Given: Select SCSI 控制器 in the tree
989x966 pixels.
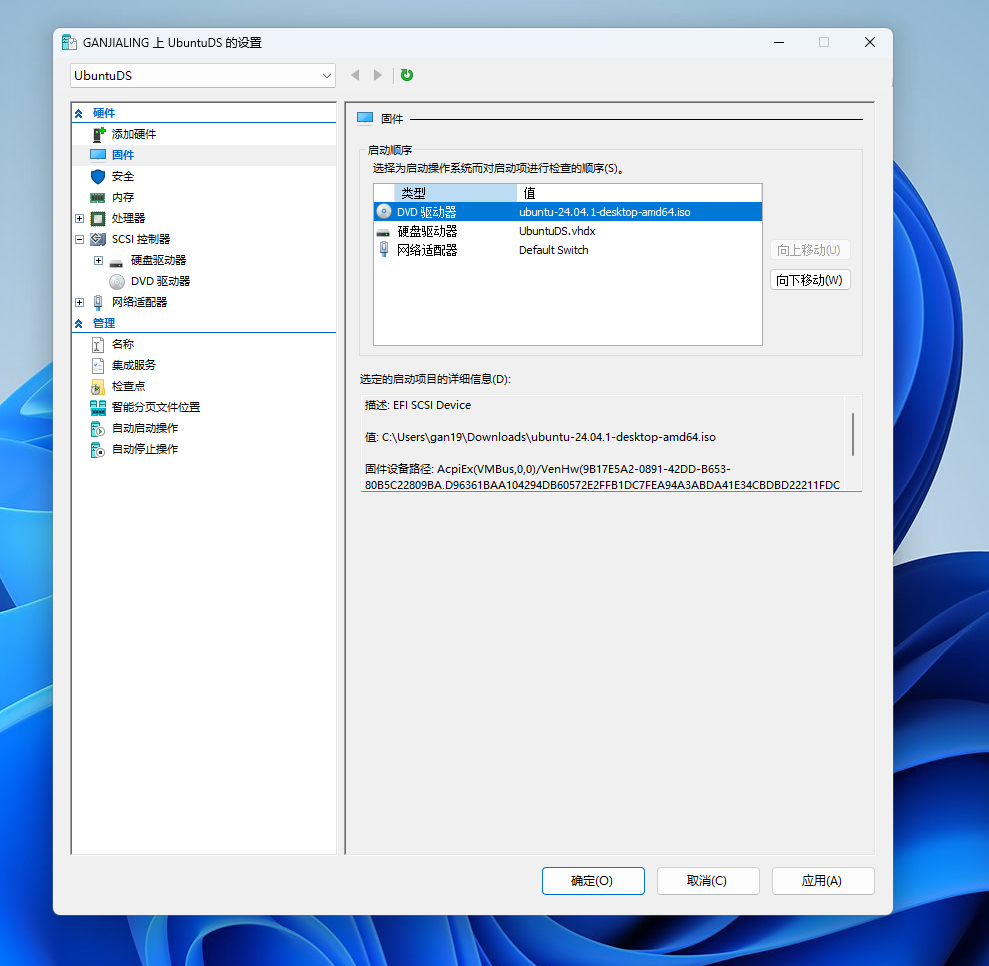Looking at the screenshot, I should pyautogui.click(x=141, y=240).
